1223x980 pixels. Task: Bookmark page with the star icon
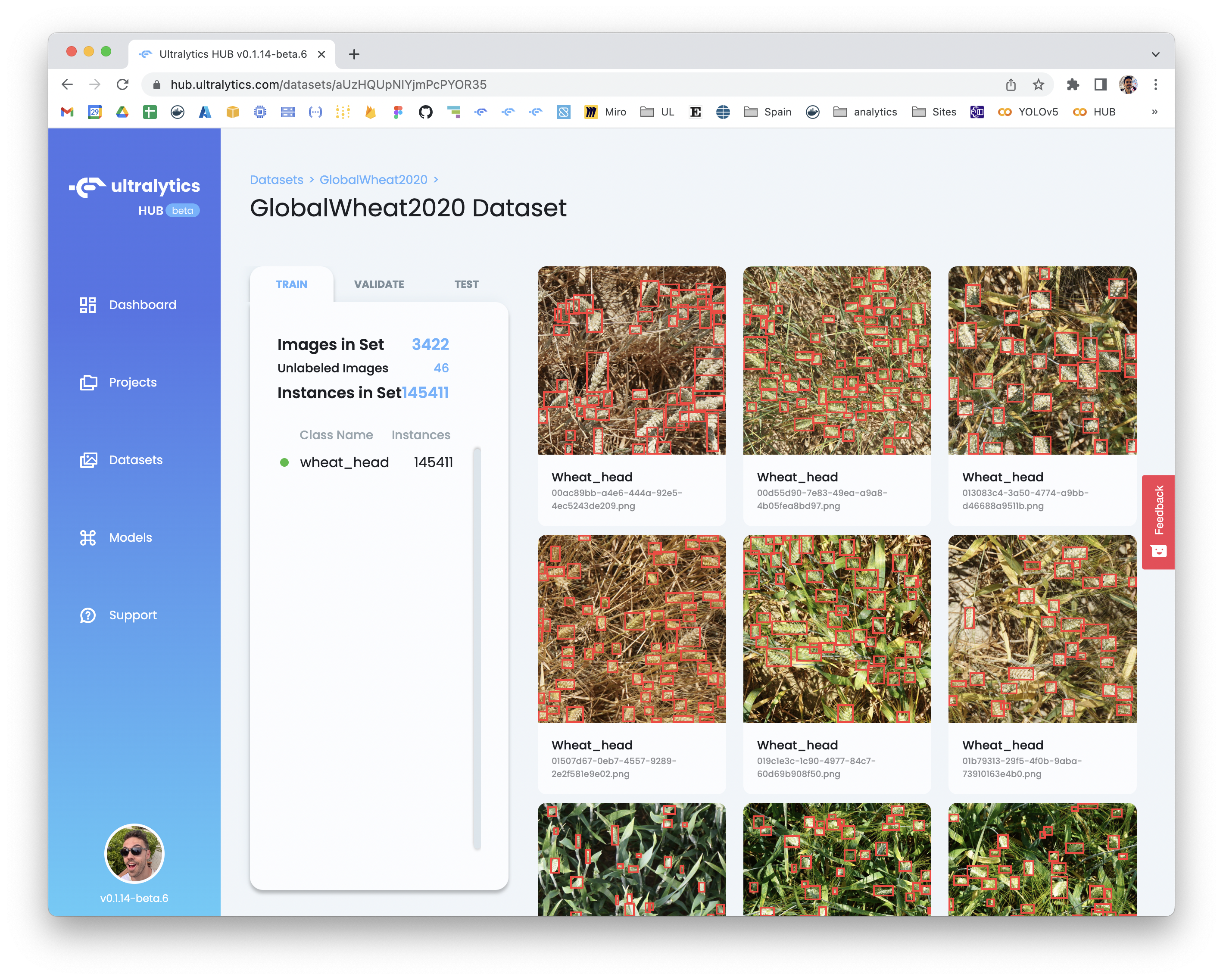1038,84
